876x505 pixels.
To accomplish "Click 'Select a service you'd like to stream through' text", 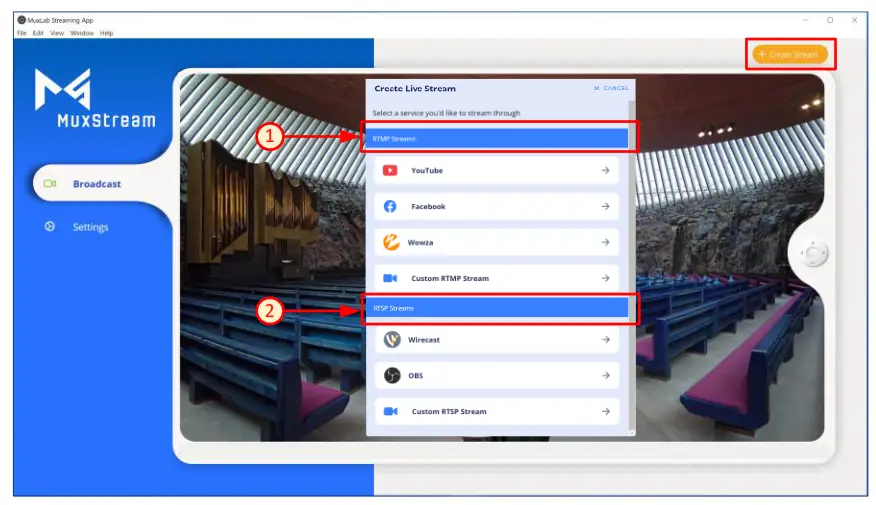I will pyautogui.click(x=446, y=113).
